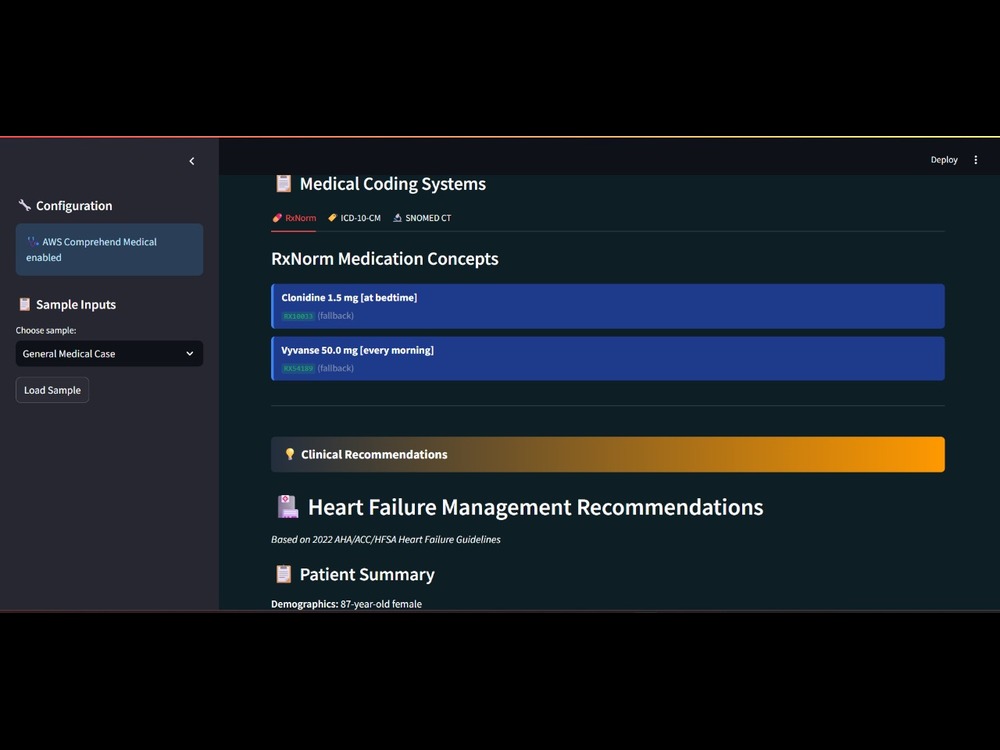Click the orange Clinical Recommendations banner
This screenshot has width=1000, height=750.
608,454
